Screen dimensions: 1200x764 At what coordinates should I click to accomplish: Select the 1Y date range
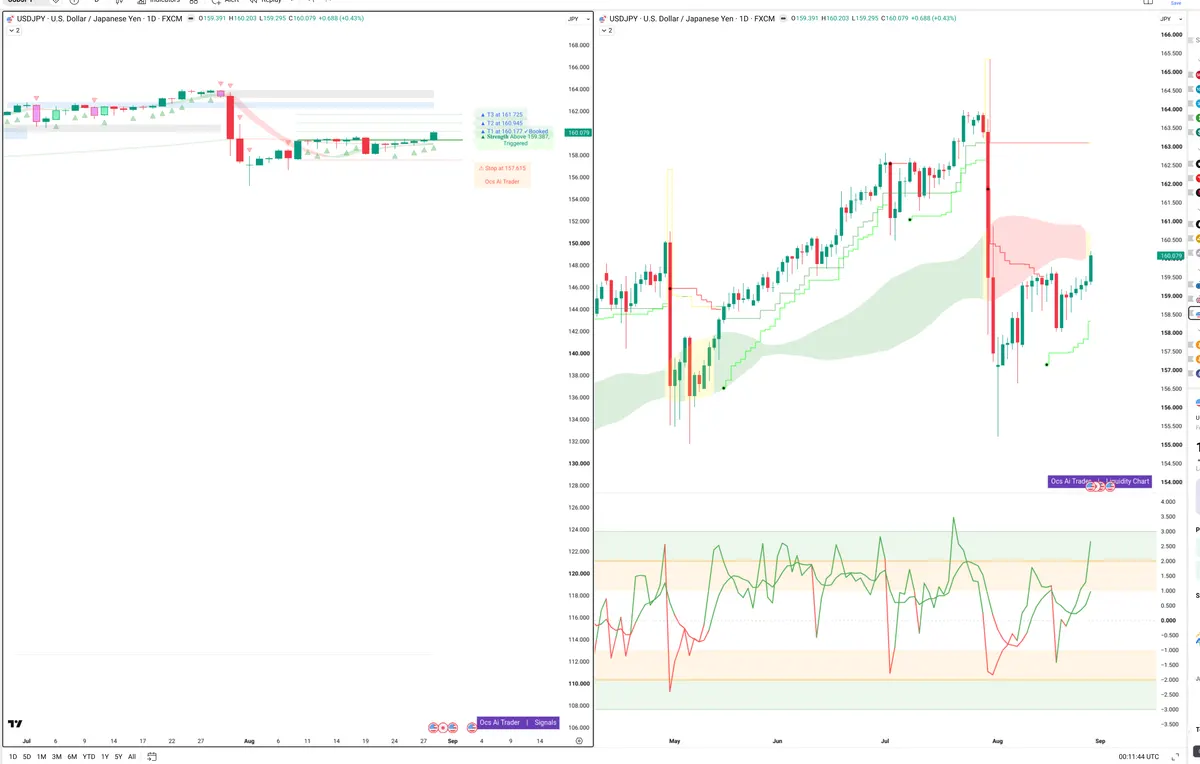coord(105,757)
